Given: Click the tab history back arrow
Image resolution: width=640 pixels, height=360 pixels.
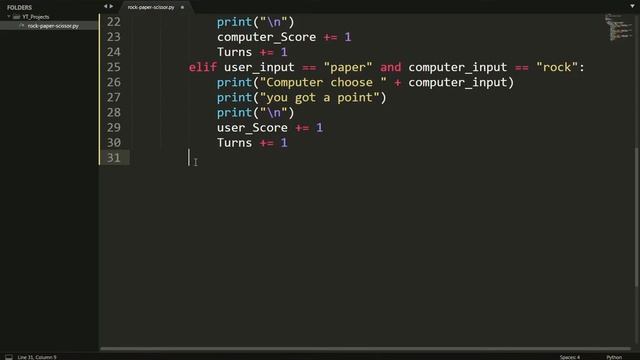Looking at the screenshot, I should (x=105, y=7).
